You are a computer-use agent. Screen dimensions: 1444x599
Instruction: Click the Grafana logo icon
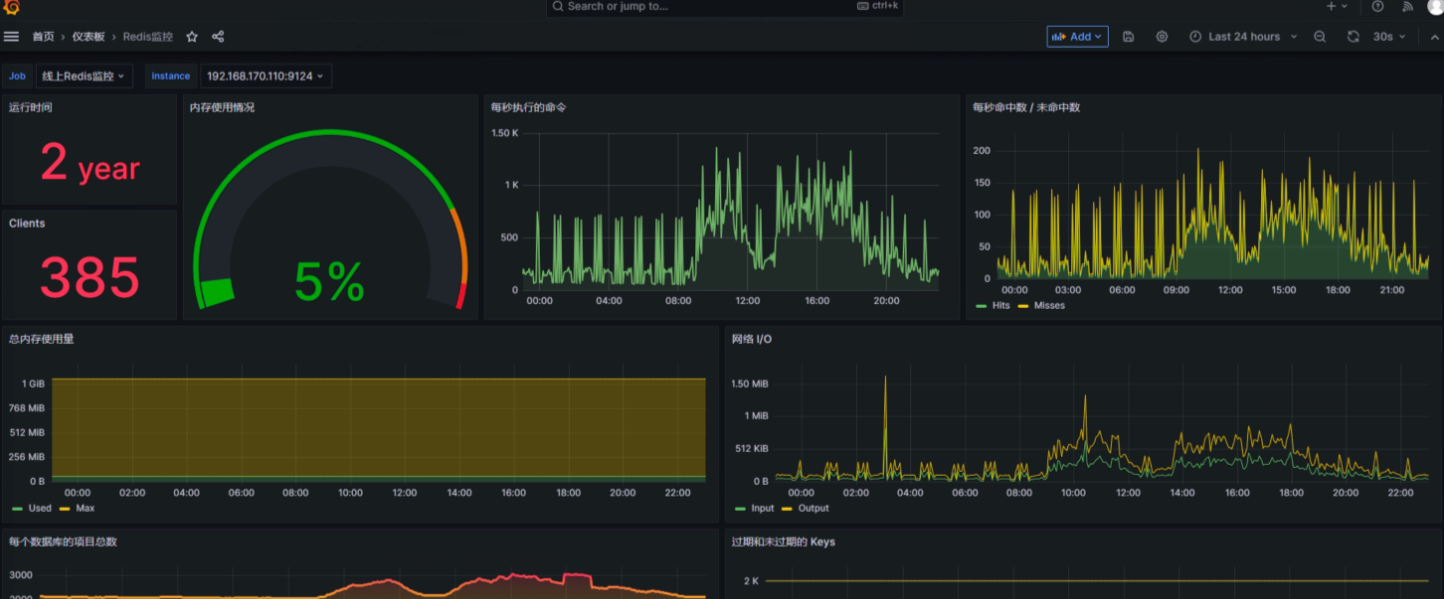pos(11,6)
